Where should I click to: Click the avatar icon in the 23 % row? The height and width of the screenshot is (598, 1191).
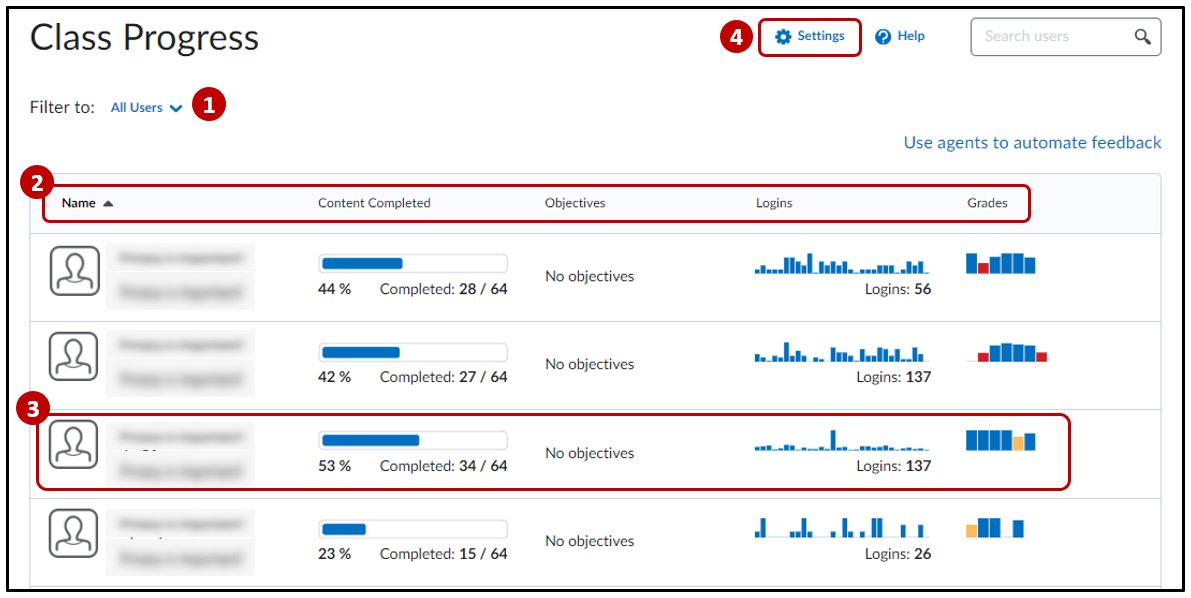click(74, 533)
